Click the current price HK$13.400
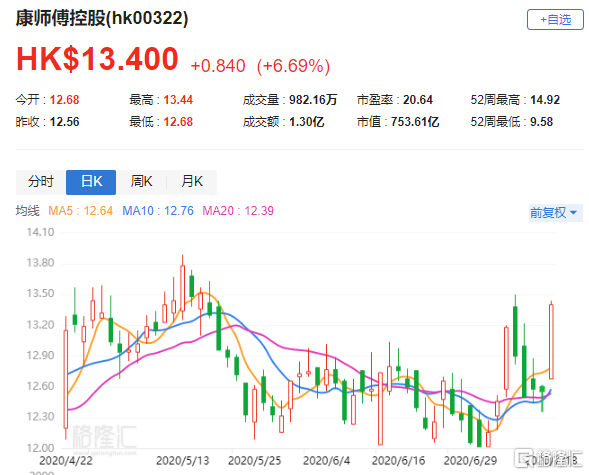 coord(97,59)
